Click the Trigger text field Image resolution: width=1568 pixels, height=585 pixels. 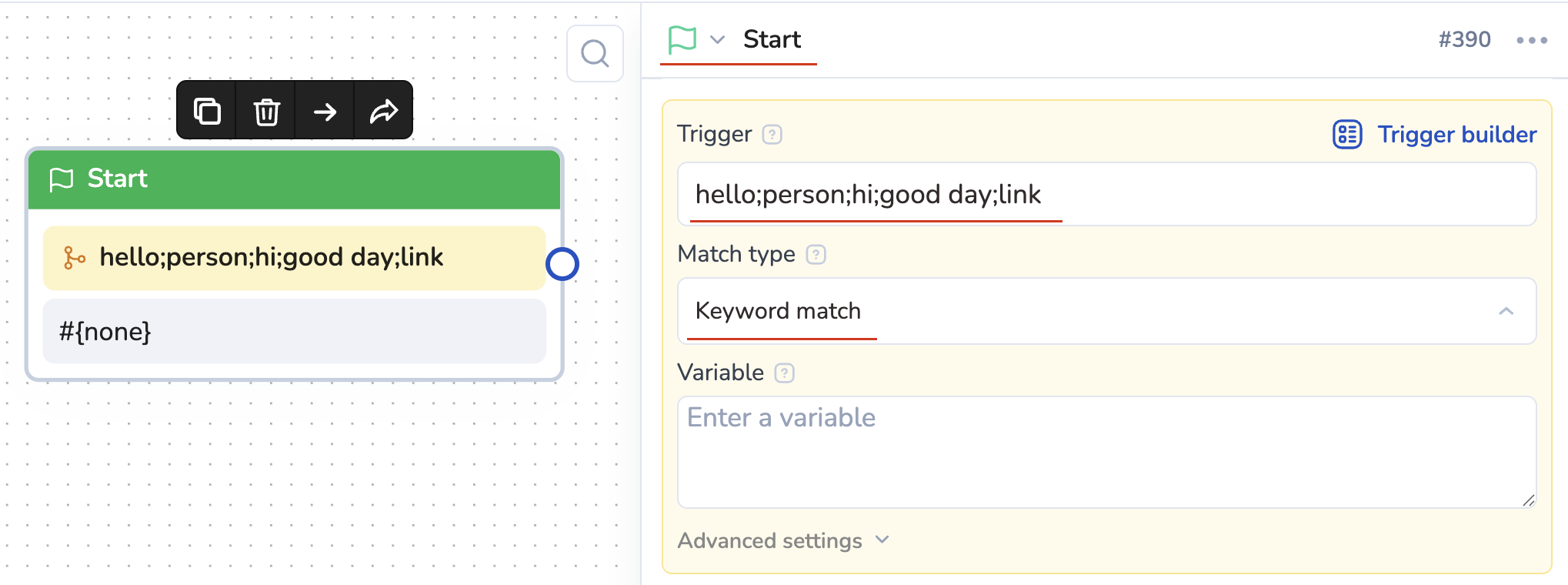[x=1106, y=194]
